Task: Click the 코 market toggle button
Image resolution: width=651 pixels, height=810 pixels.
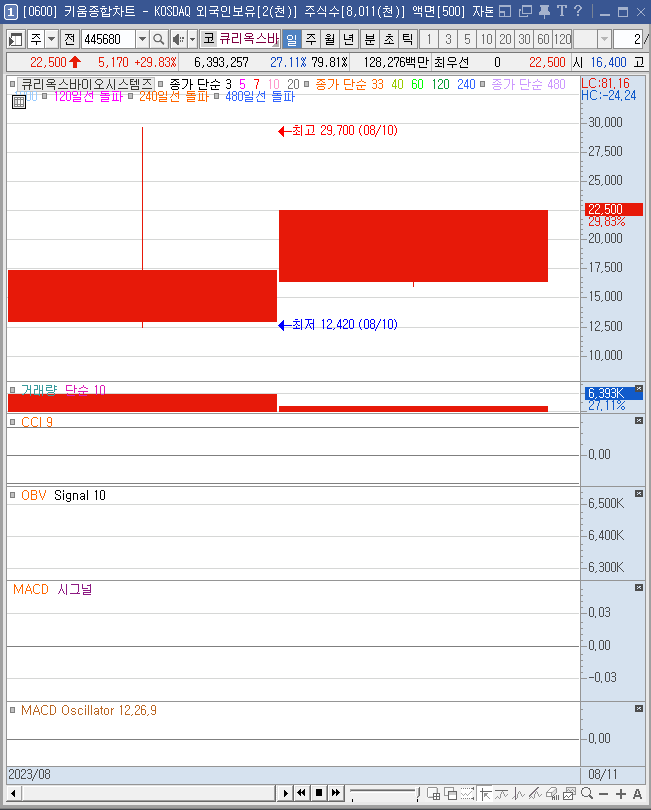Action: [208, 39]
